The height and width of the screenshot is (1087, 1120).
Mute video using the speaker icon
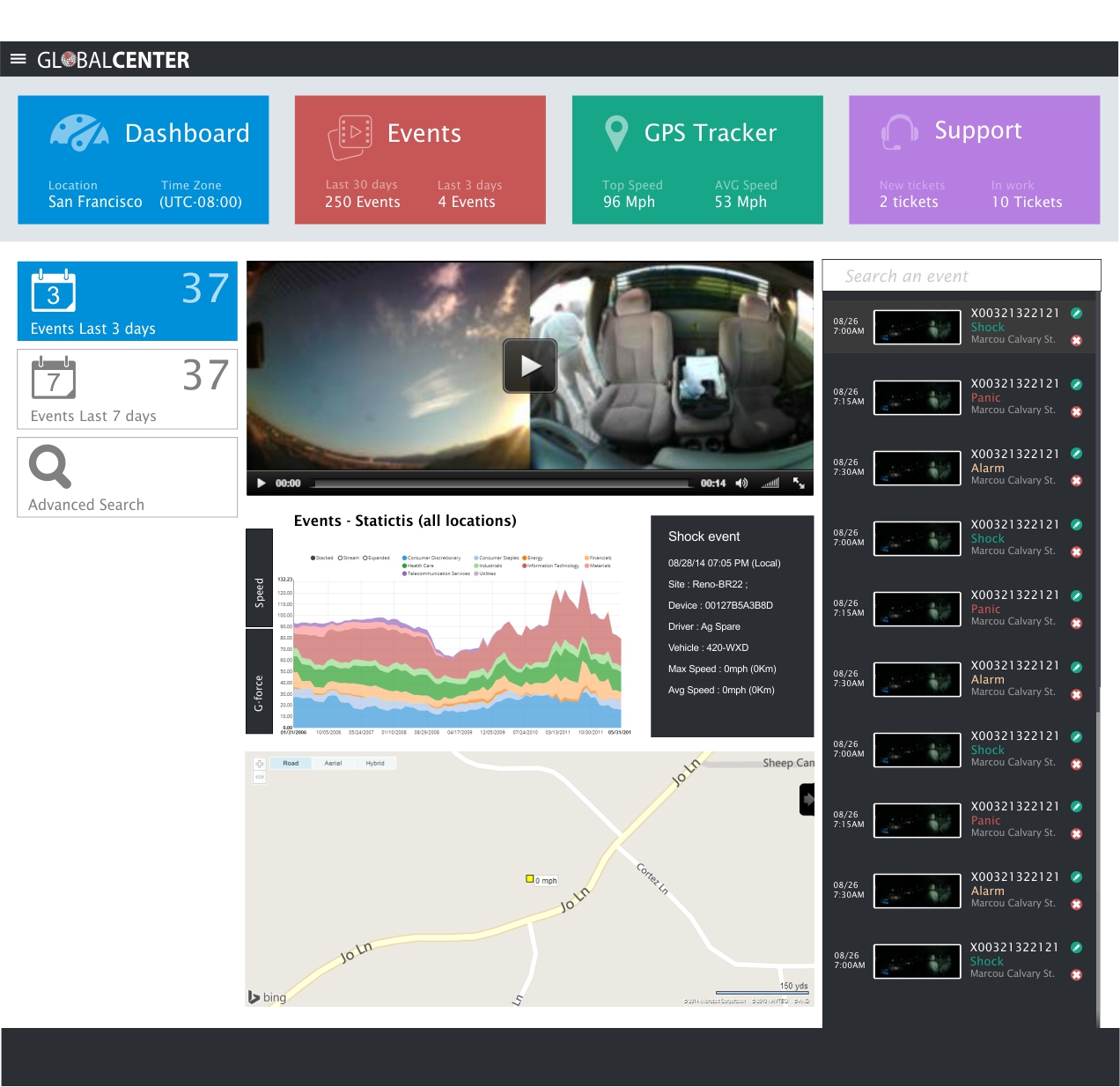click(x=741, y=483)
